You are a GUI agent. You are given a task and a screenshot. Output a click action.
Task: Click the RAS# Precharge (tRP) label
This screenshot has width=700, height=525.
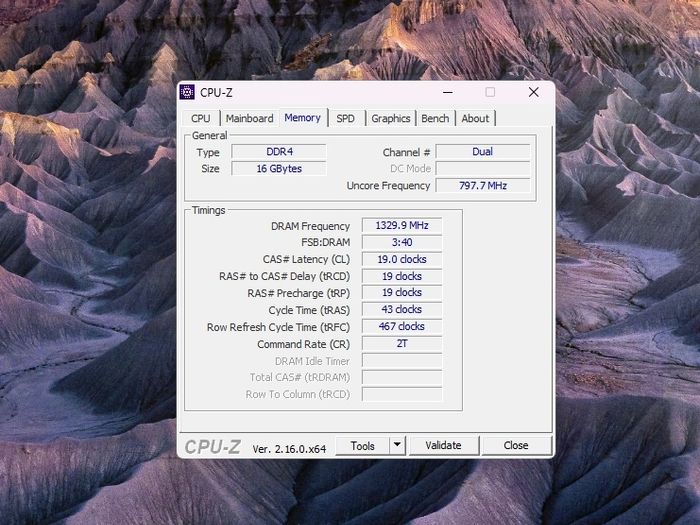(299, 293)
